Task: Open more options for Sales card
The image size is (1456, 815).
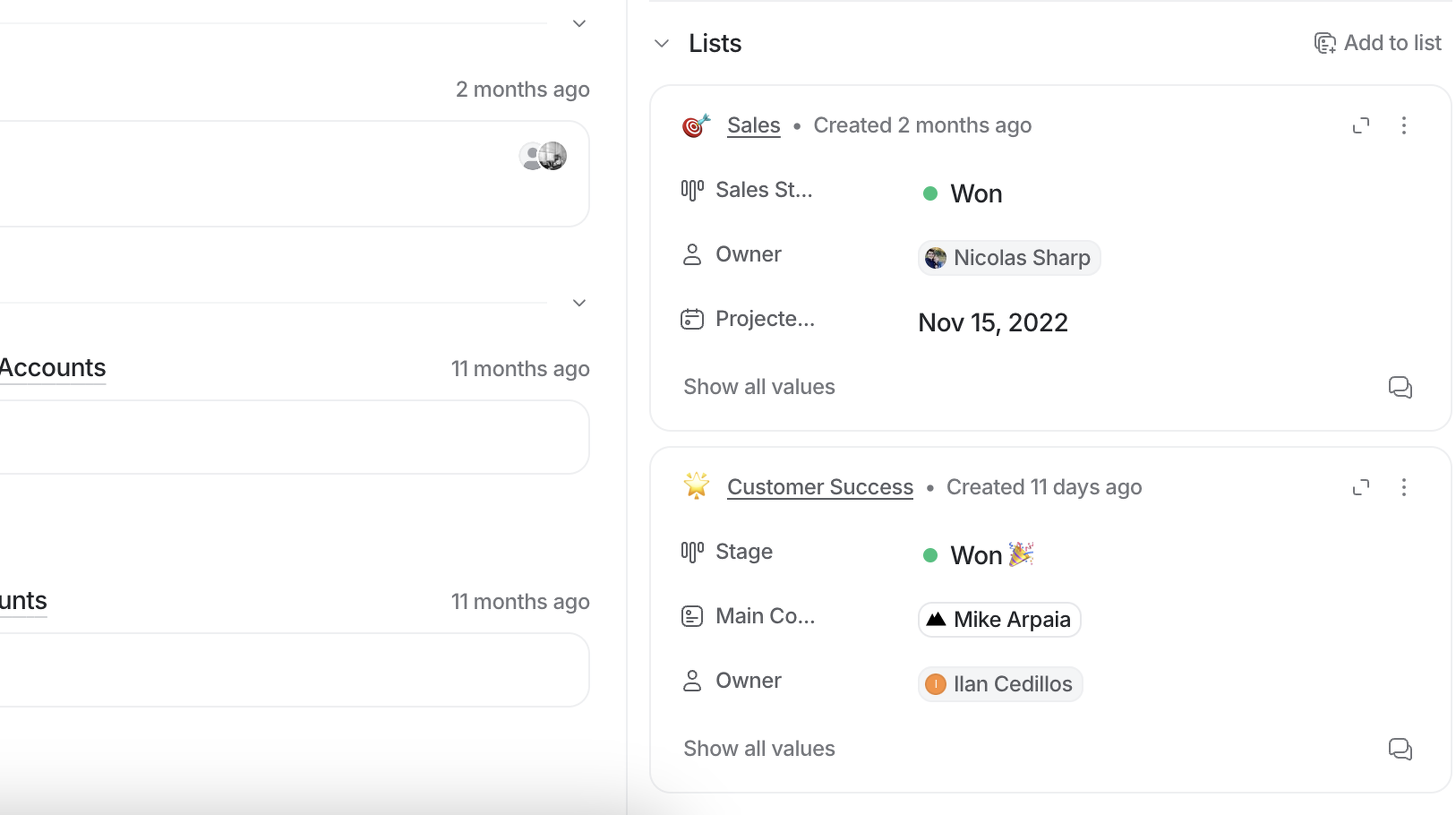Action: (1403, 125)
